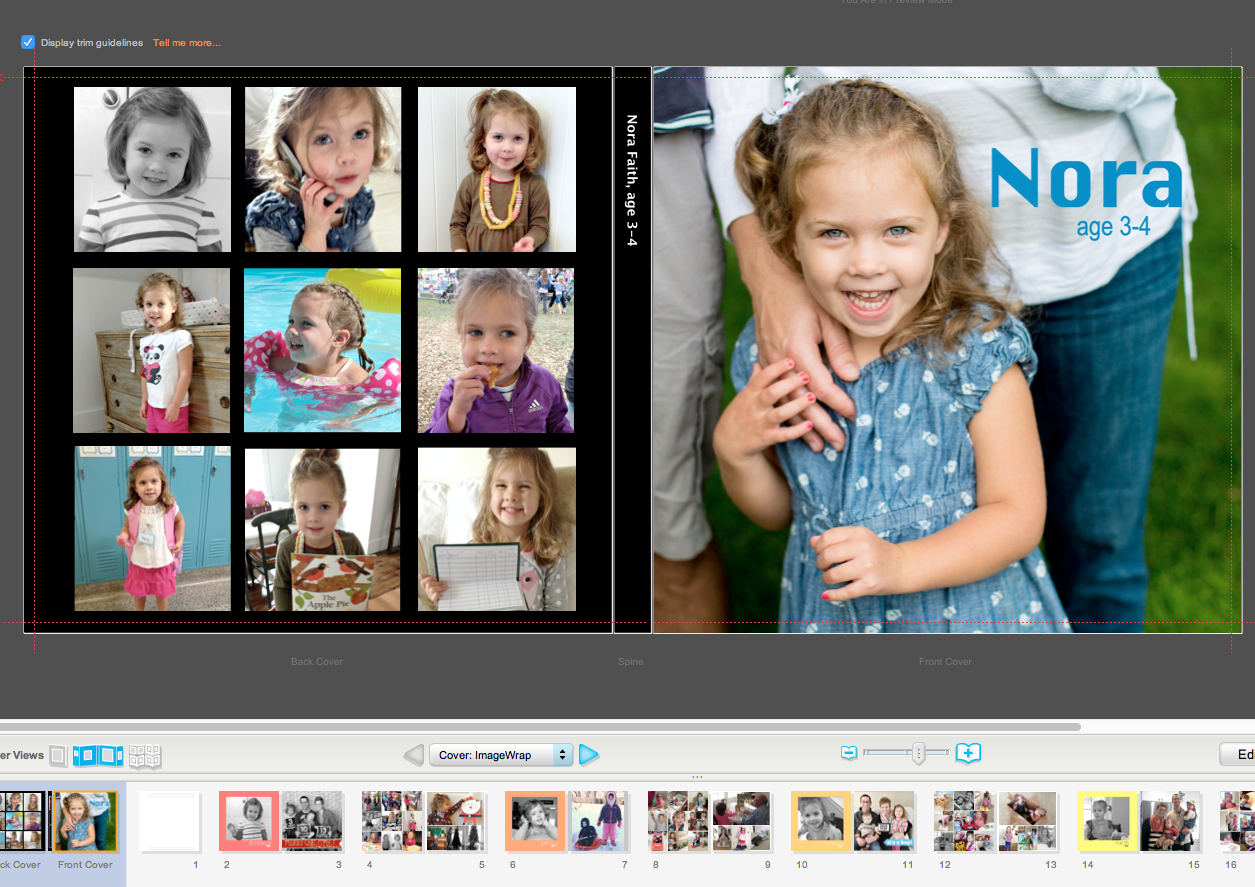Image resolution: width=1255 pixels, height=887 pixels.
Task: Open page 13 thumbnail
Action: pyautogui.click(x=1028, y=822)
